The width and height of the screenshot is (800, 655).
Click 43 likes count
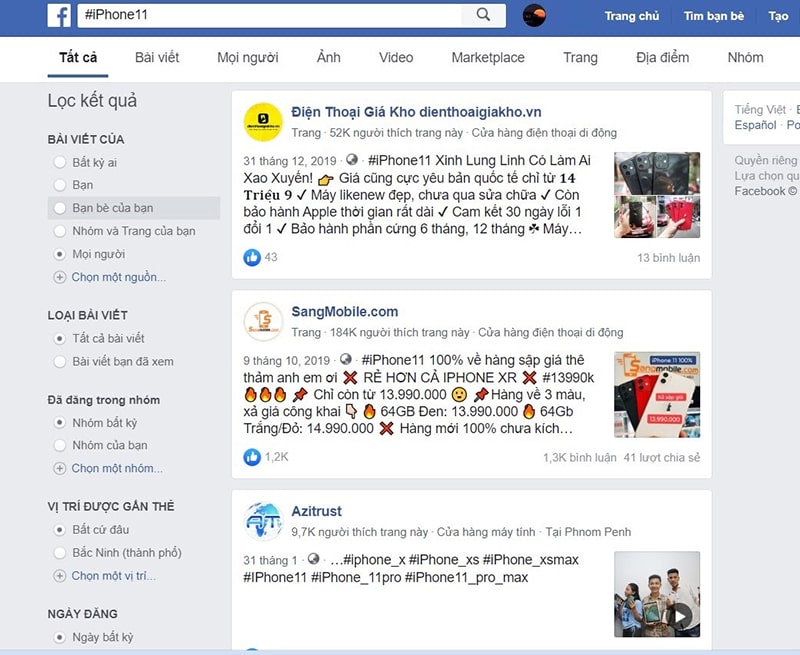[x=271, y=257]
